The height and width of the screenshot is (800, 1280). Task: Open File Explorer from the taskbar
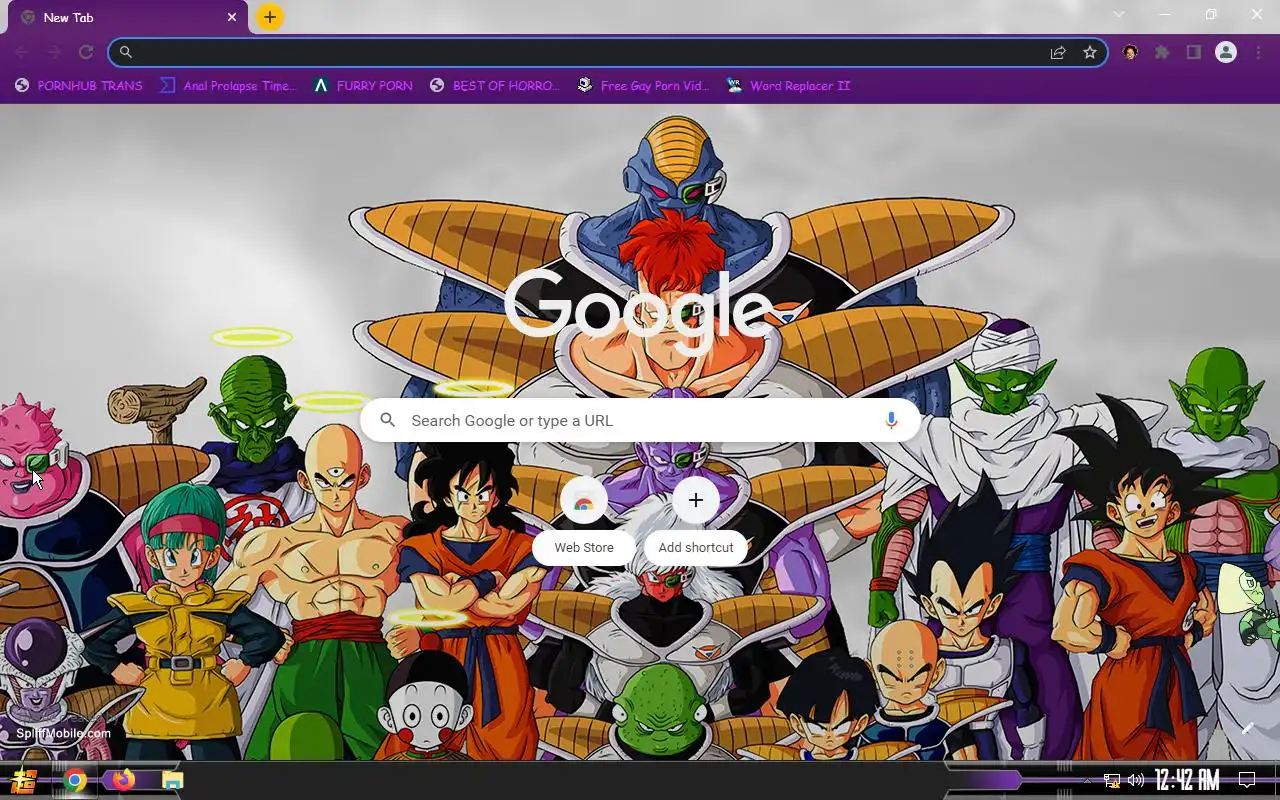click(172, 781)
